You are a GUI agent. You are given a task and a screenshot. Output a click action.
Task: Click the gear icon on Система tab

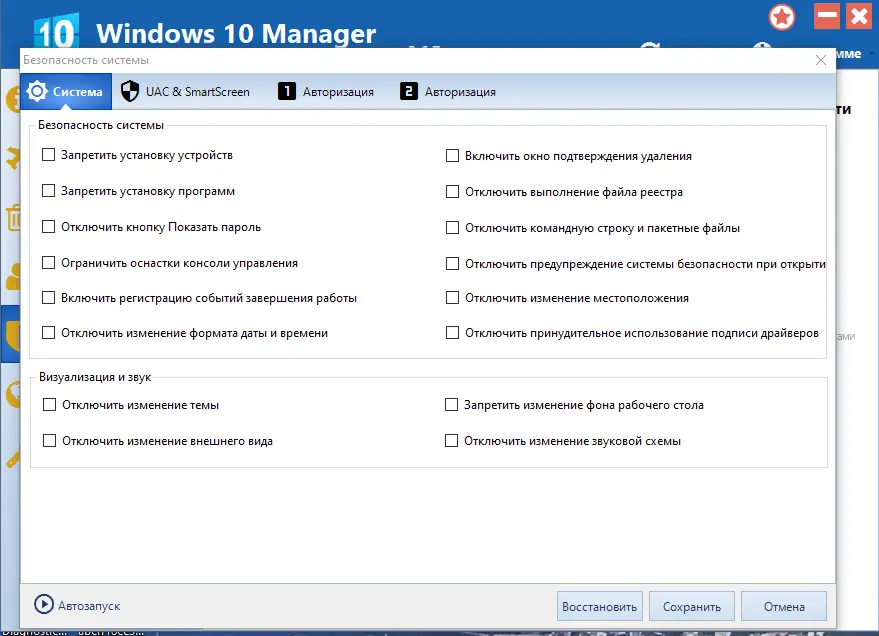[x=37, y=91]
